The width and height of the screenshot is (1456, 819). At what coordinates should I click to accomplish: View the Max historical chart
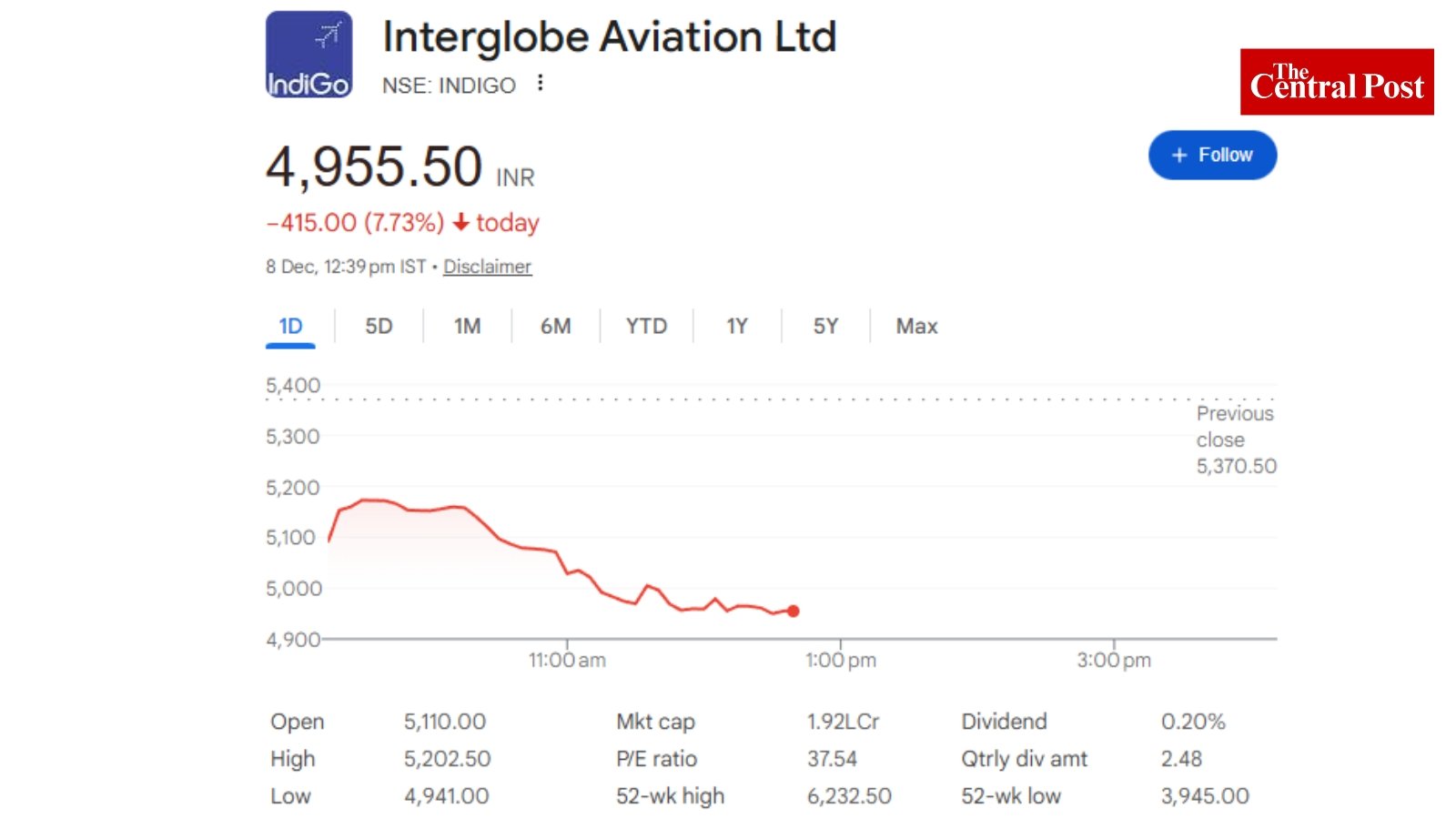[915, 326]
